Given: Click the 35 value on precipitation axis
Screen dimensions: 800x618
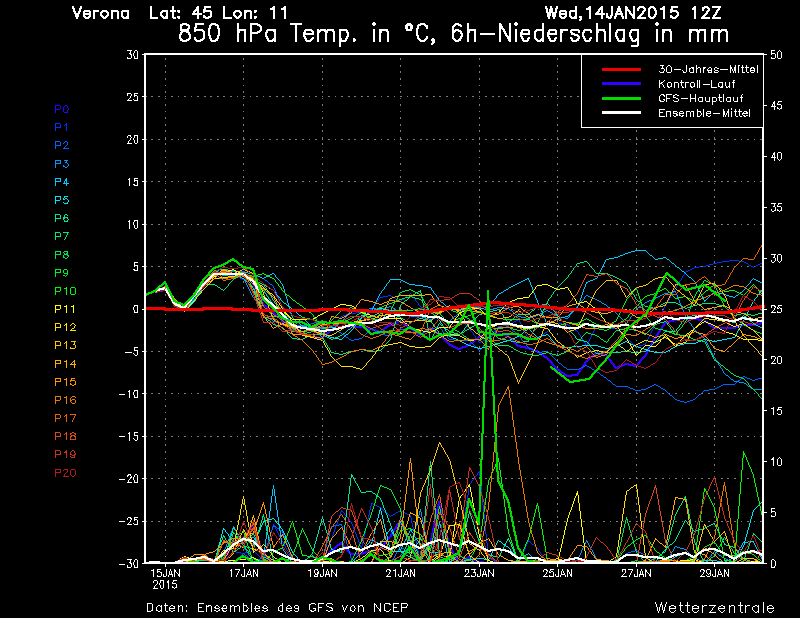Looking at the screenshot, I should coord(776,208).
